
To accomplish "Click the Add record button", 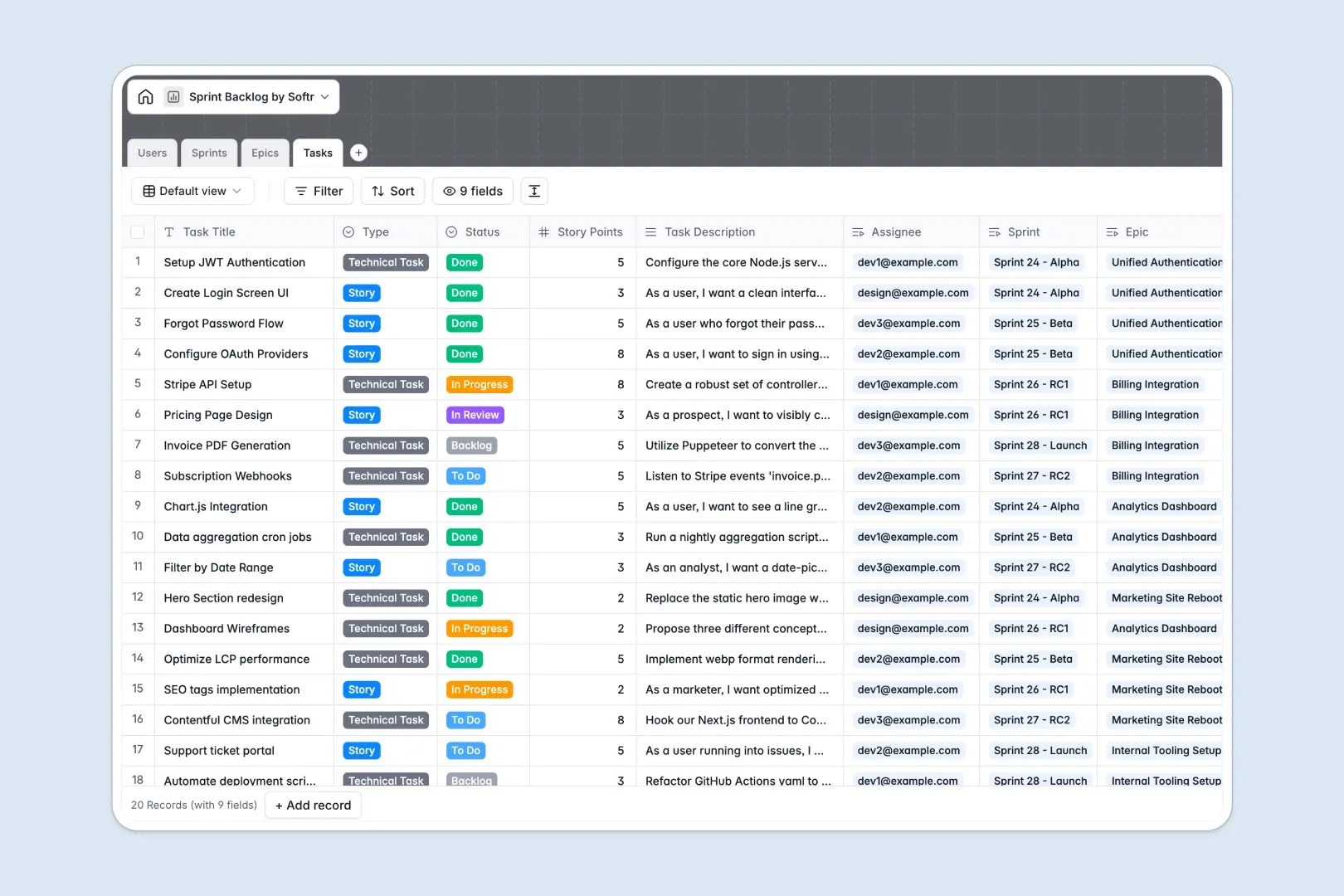I will [x=313, y=805].
